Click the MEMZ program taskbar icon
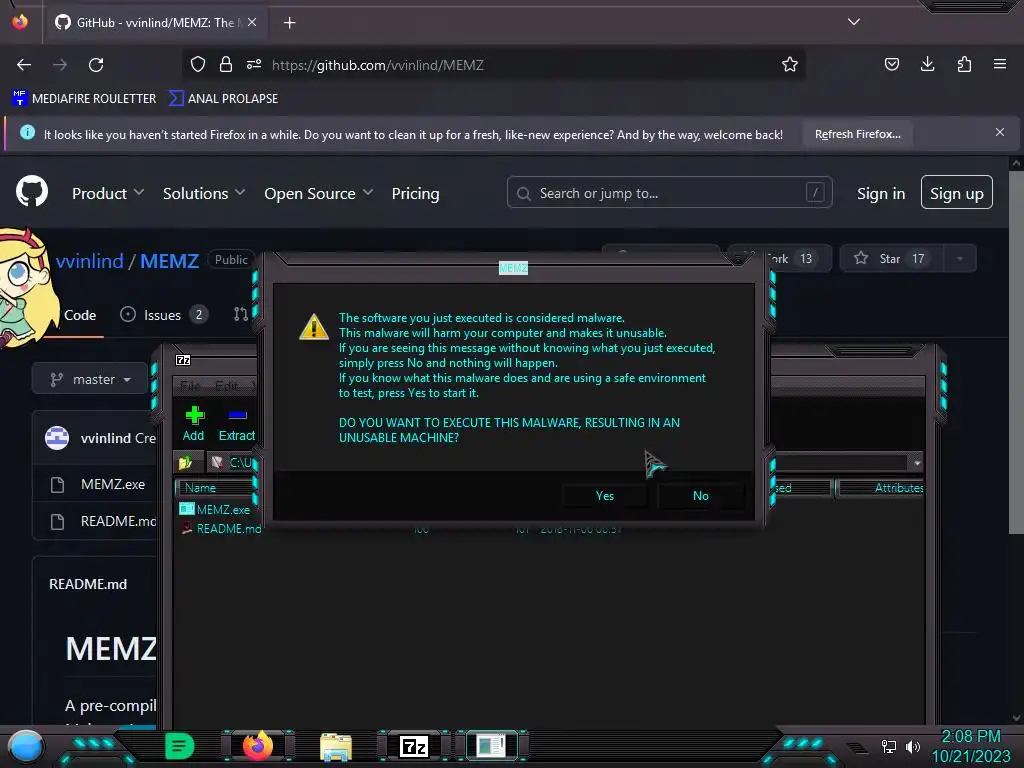The image size is (1024, 768). (491, 746)
